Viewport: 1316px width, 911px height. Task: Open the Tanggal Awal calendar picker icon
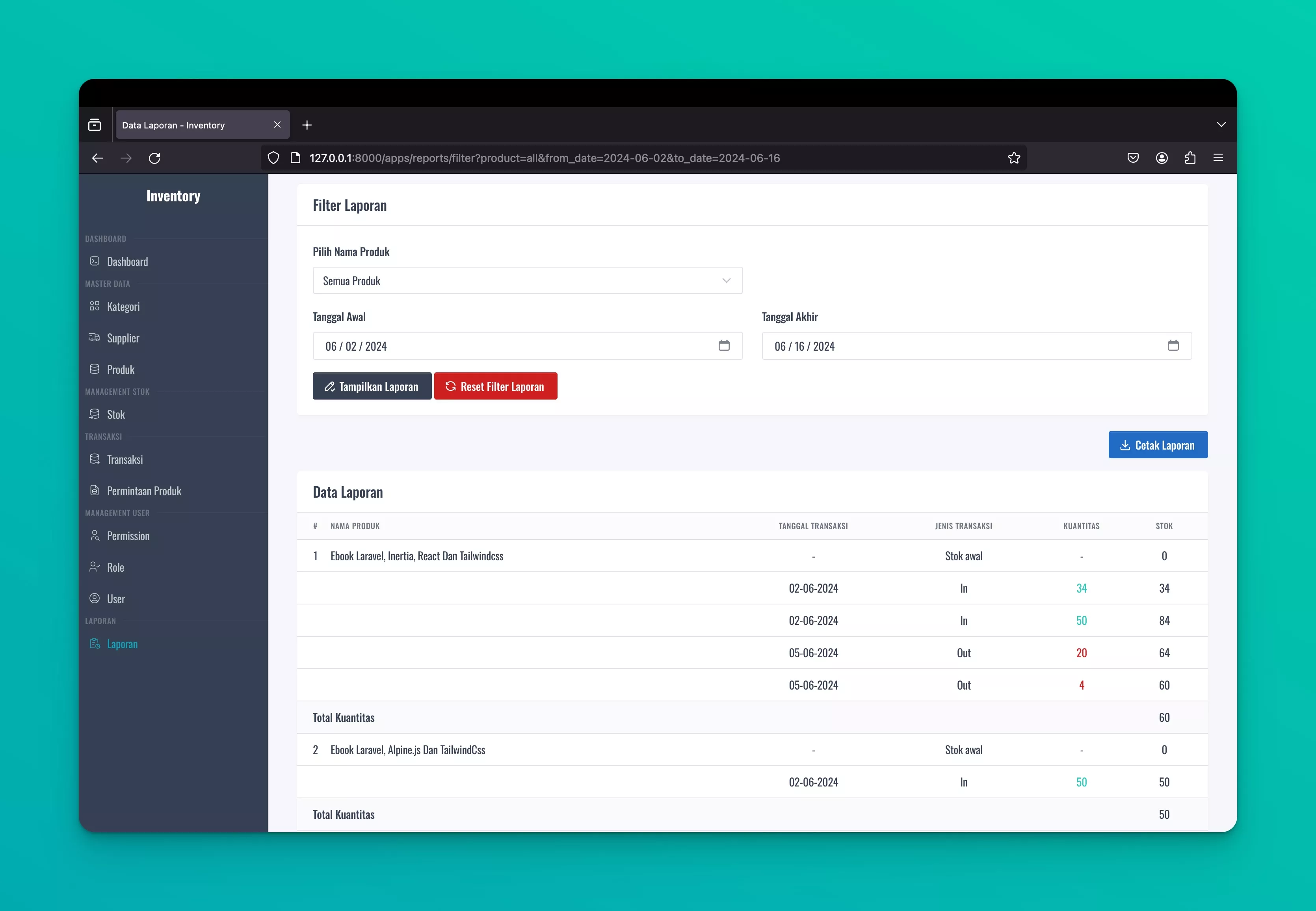click(724, 345)
